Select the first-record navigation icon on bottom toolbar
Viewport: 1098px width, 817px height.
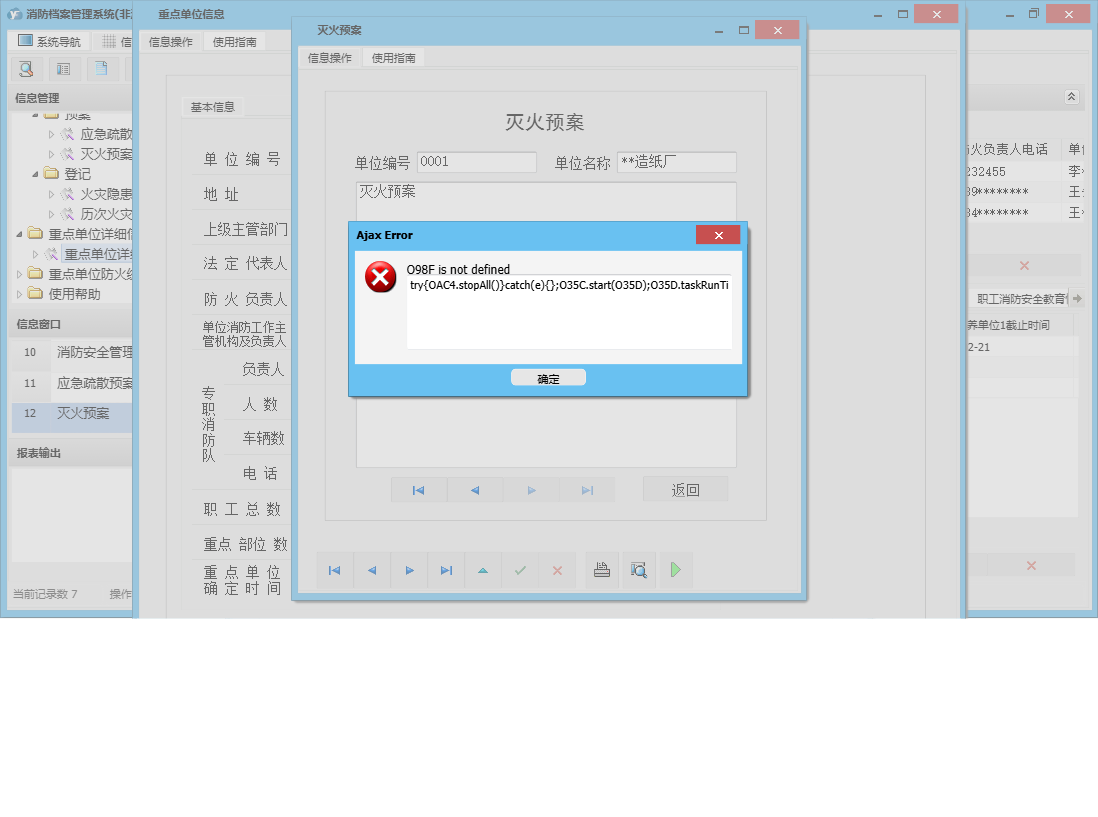pyautogui.click(x=335, y=570)
